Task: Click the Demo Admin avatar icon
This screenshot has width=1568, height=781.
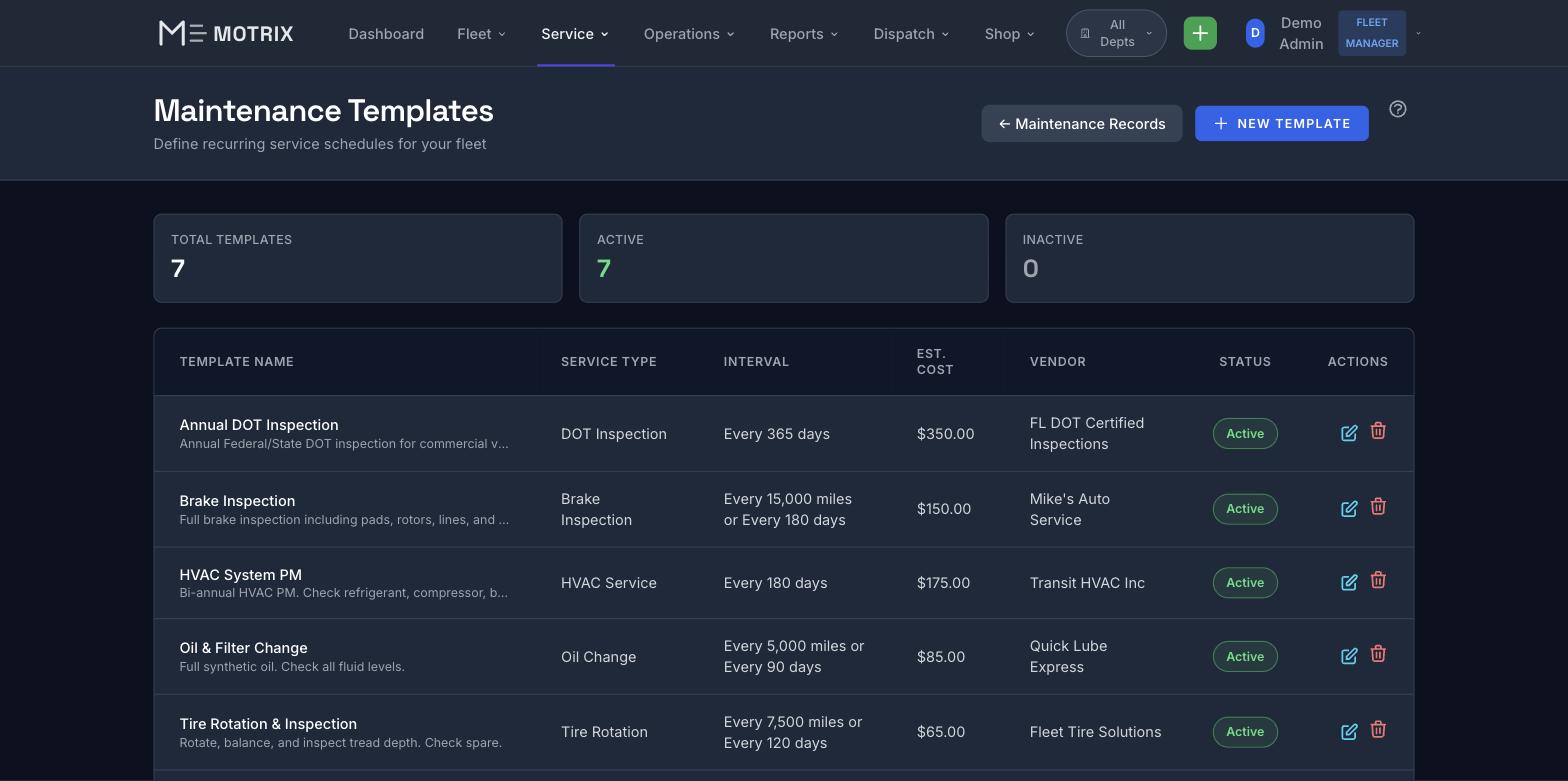Action: point(1255,33)
